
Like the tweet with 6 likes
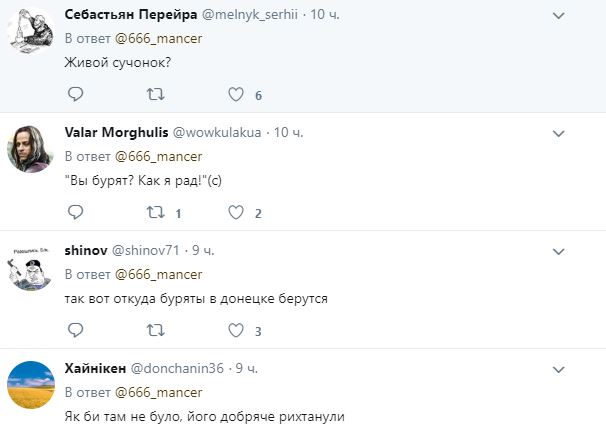[236, 94]
